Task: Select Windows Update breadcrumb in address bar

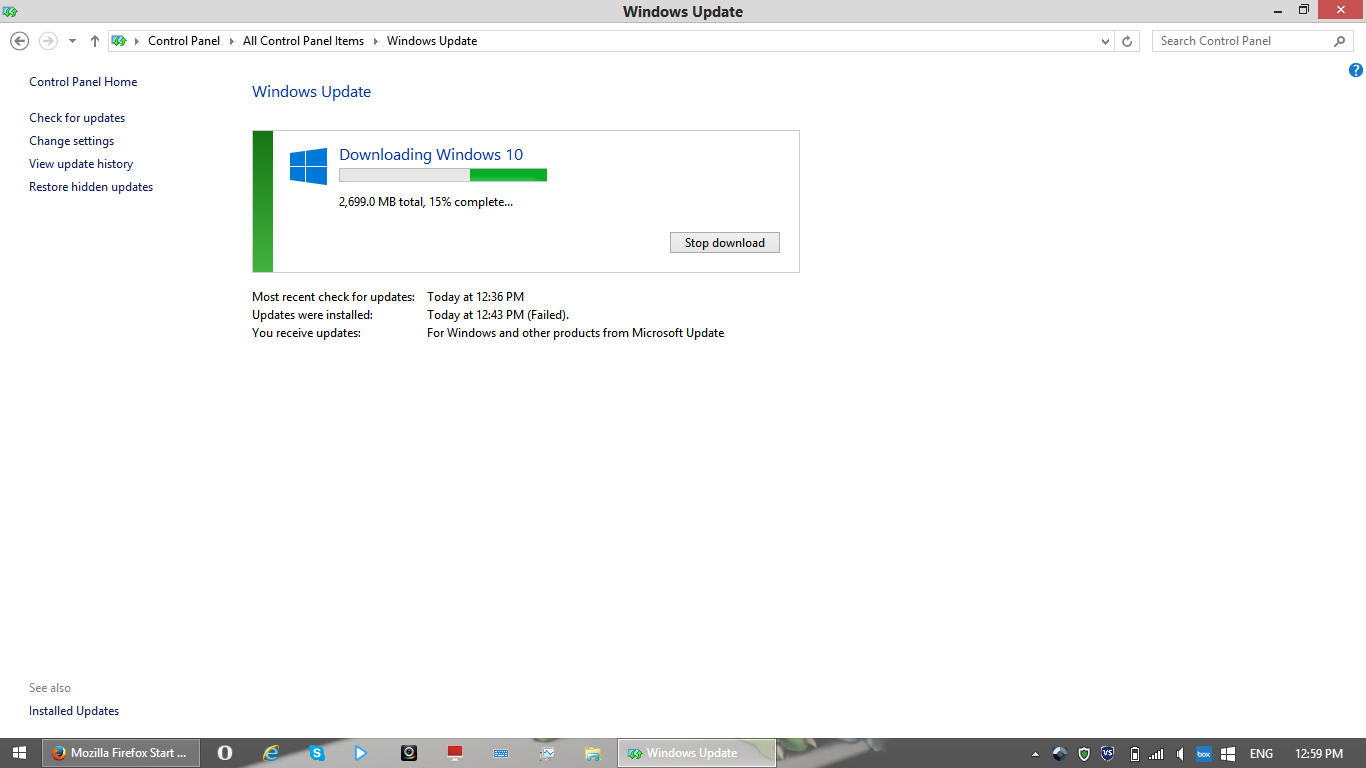Action: coord(432,41)
